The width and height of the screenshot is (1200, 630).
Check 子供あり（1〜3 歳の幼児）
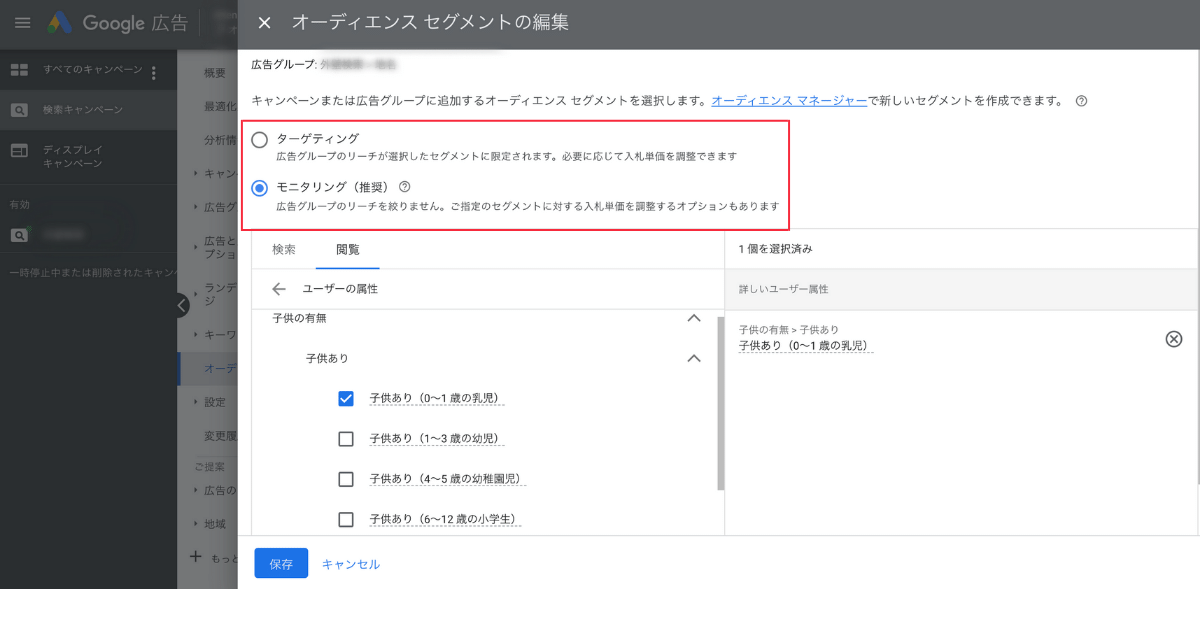coord(346,438)
